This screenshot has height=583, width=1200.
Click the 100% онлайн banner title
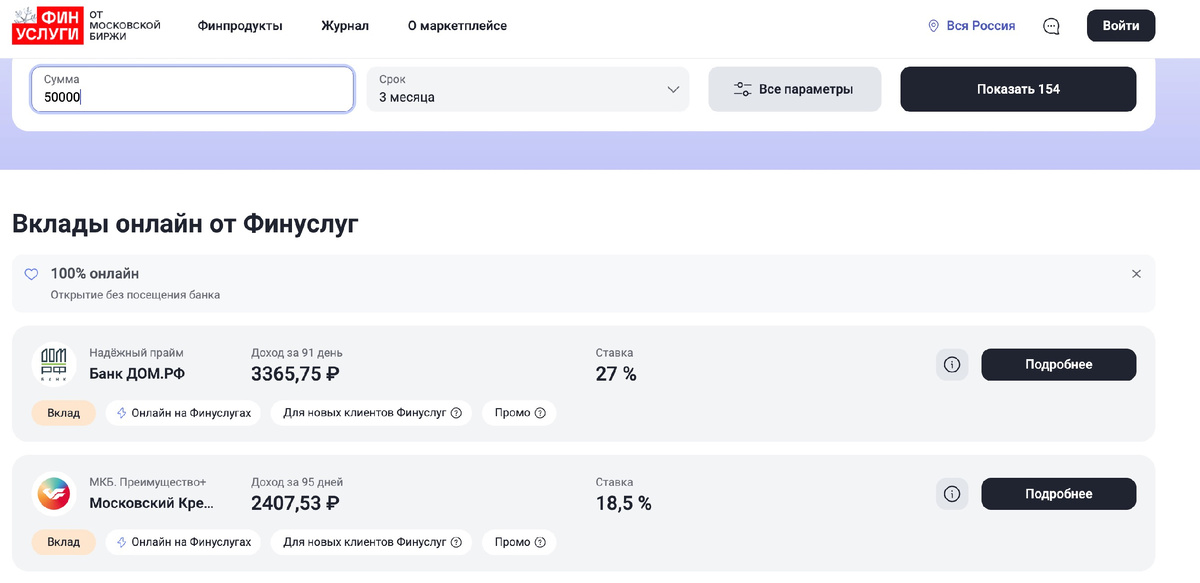(95, 274)
